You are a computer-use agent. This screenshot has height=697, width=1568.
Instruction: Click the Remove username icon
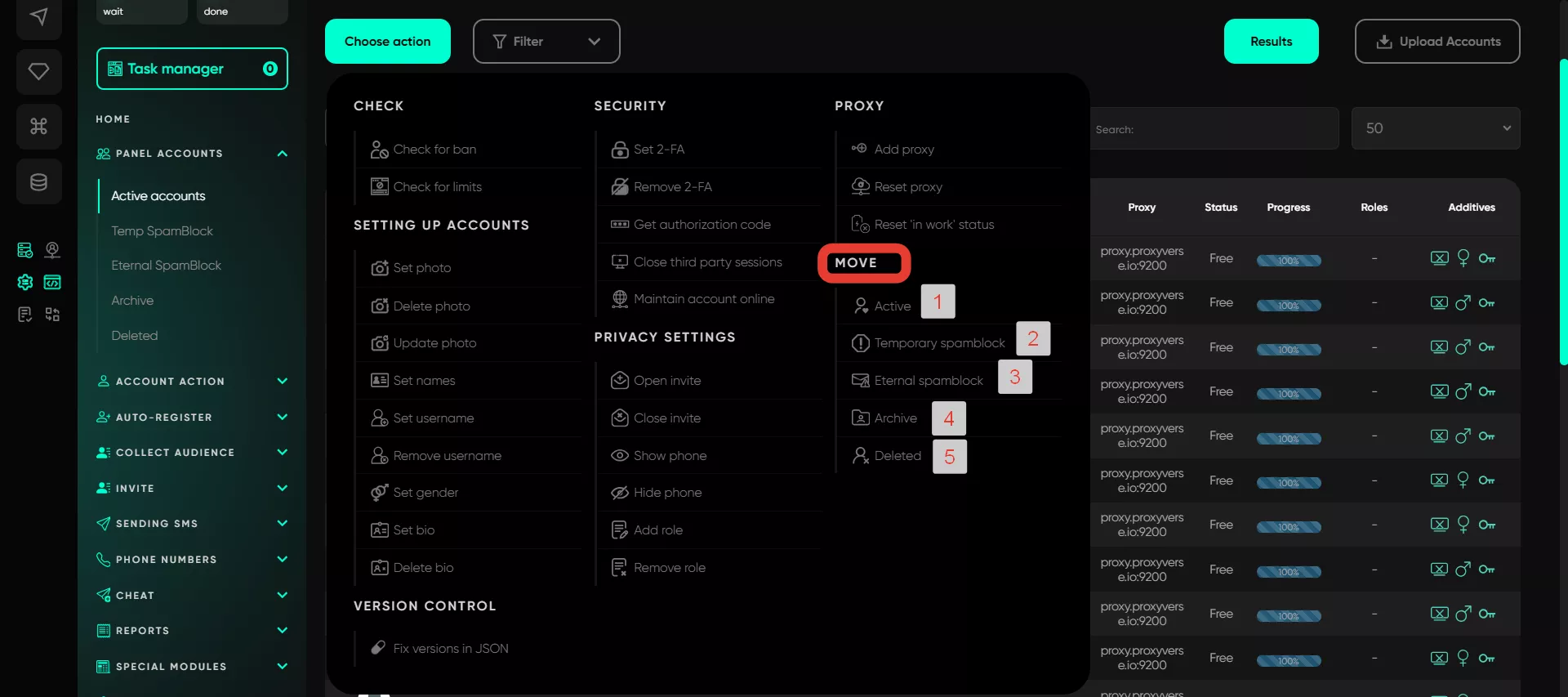click(380, 455)
